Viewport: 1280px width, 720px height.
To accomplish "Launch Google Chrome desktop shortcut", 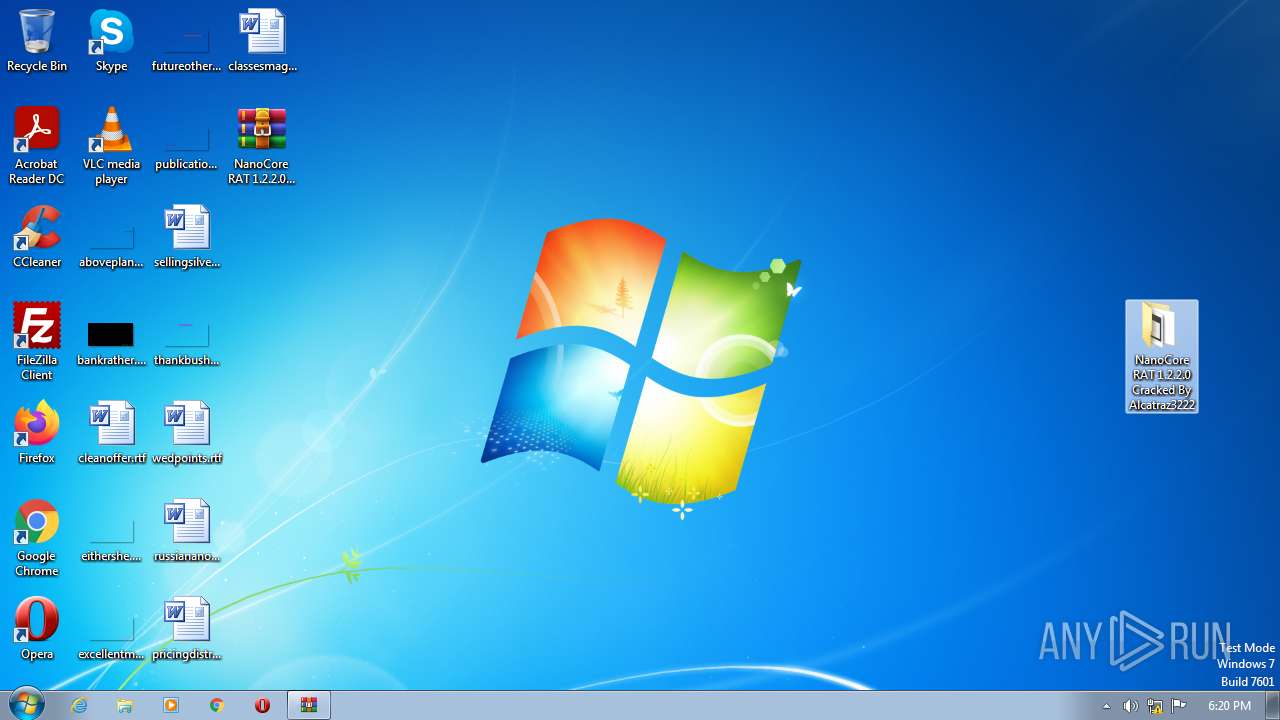I will [37, 538].
